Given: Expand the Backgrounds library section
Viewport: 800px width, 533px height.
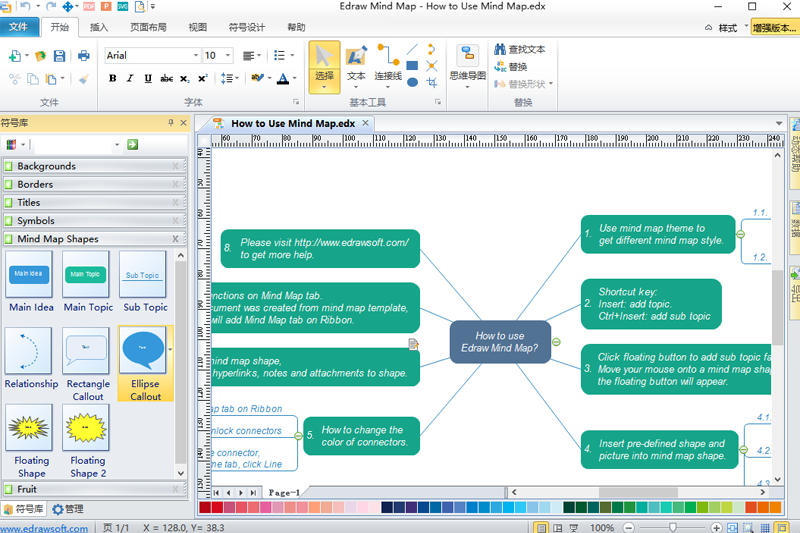Looking at the screenshot, I should (x=92, y=166).
